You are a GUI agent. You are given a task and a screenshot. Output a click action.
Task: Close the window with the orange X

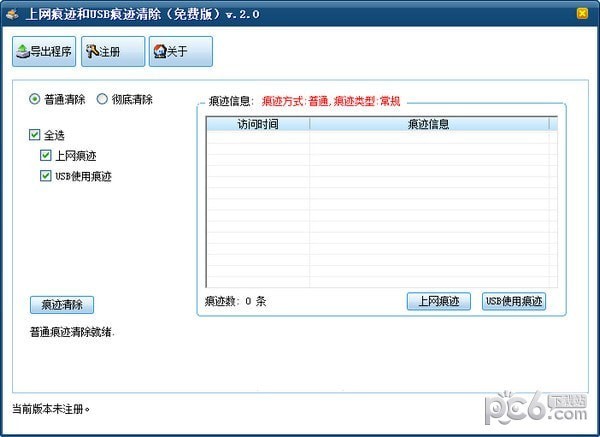pos(582,13)
